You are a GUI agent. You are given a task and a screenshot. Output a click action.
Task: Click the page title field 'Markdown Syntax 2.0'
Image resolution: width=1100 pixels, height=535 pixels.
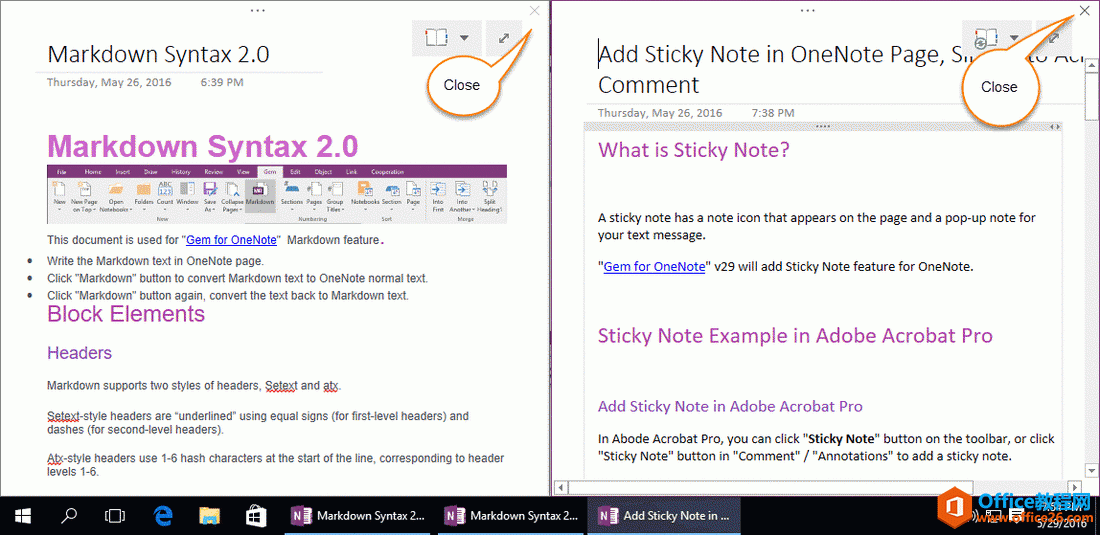point(159,54)
